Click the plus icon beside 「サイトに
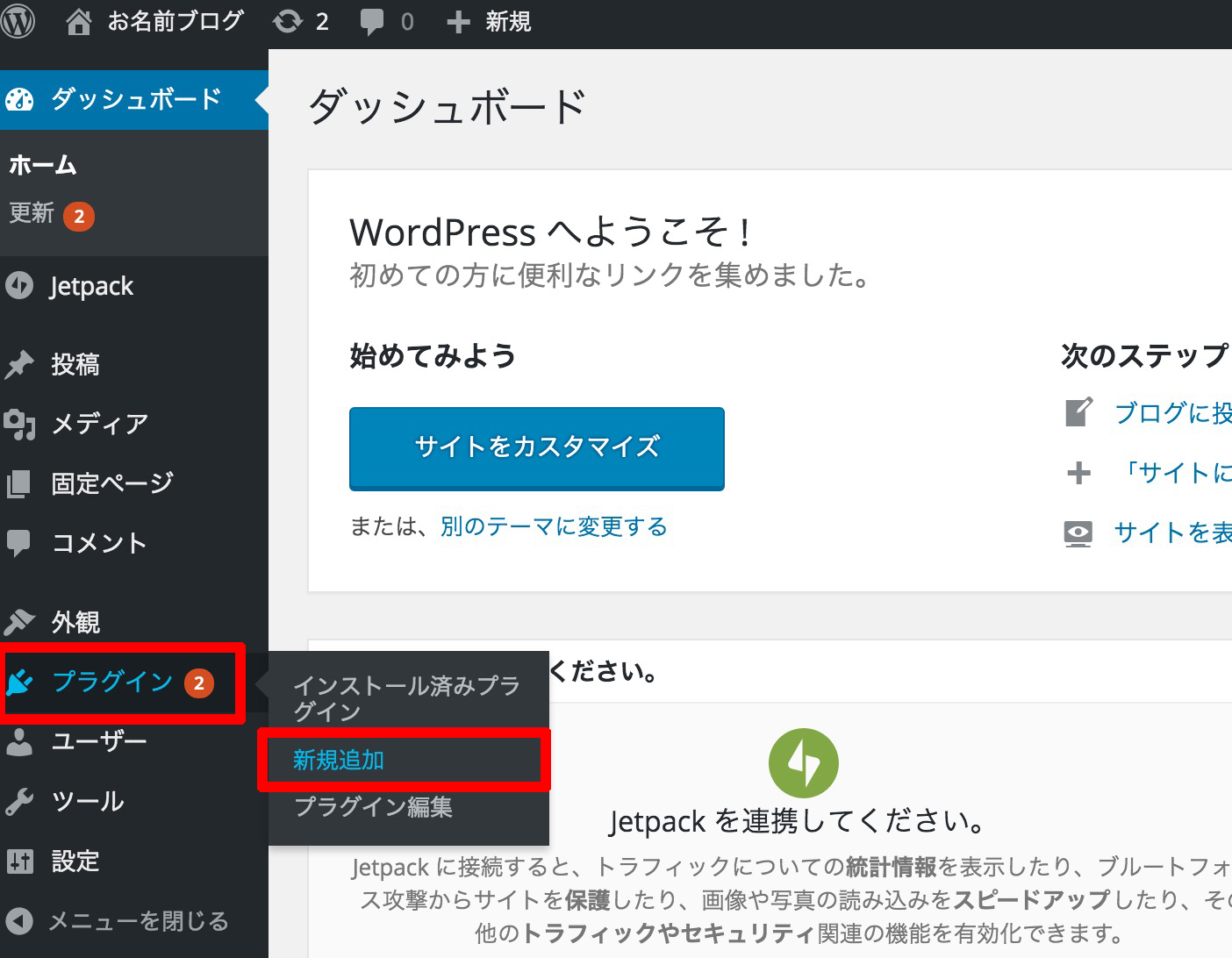Image resolution: width=1232 pixels, height=958 pixels. pos(1078,474)
